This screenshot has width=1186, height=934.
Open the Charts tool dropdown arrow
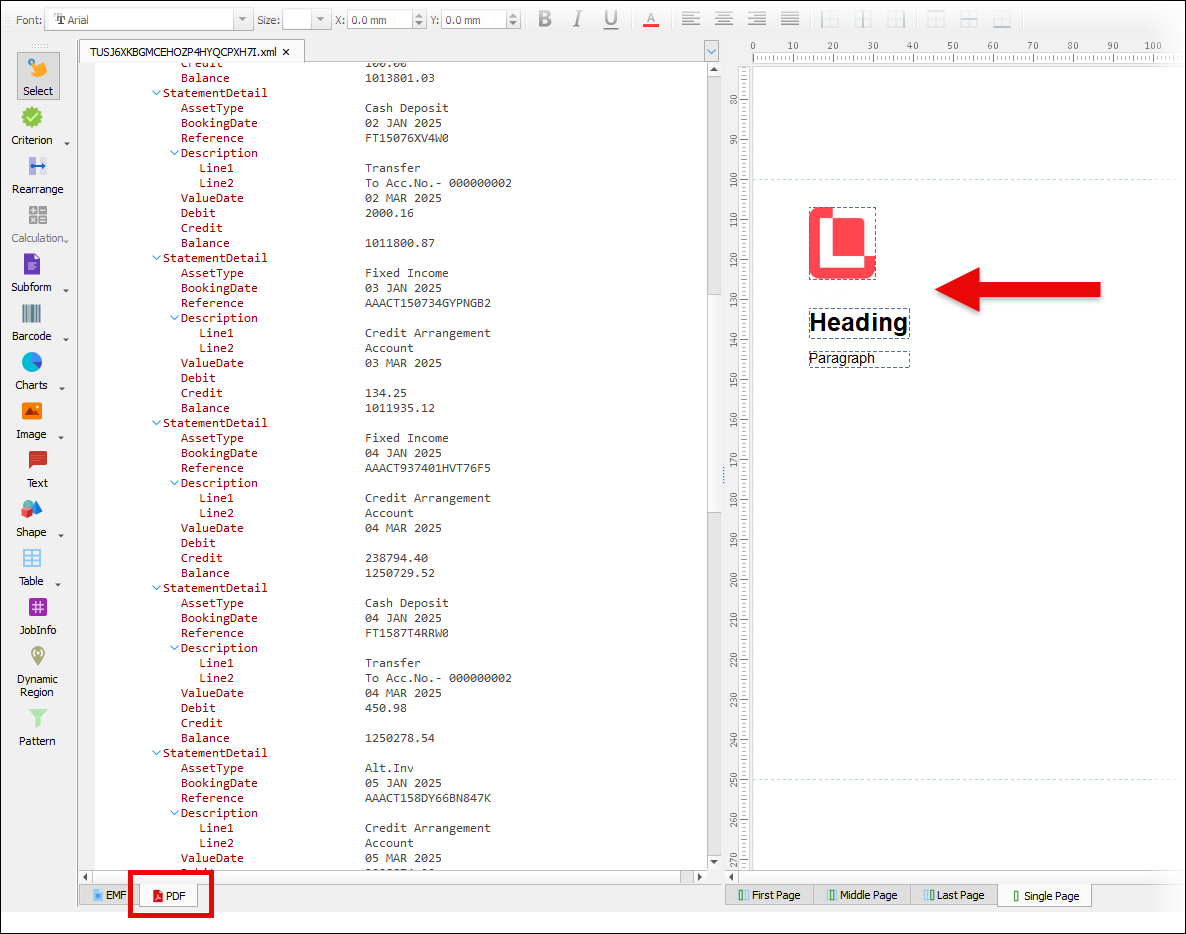click(x=62, y=389)
